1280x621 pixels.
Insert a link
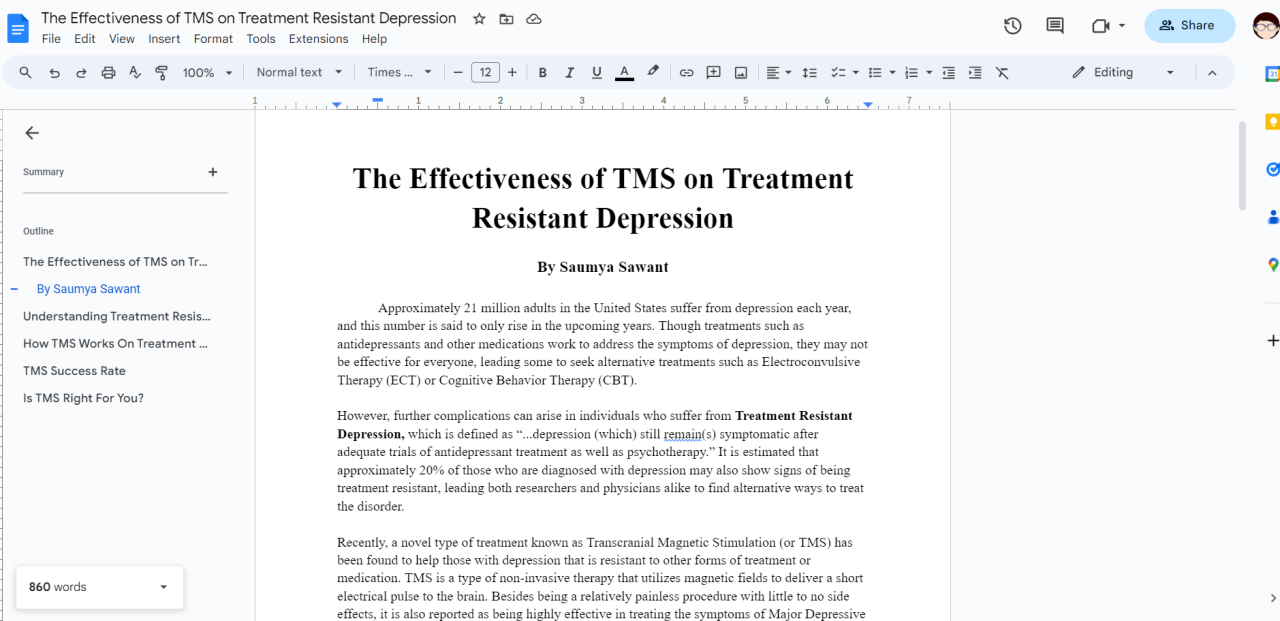pyautogui.click(x=686, y=73)
